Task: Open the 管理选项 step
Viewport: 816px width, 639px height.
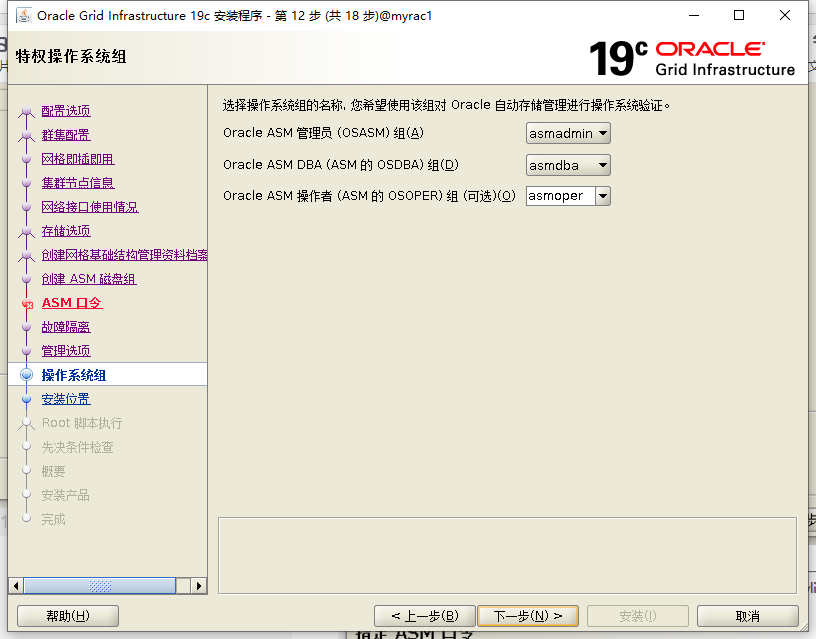Action: (66, 350)
